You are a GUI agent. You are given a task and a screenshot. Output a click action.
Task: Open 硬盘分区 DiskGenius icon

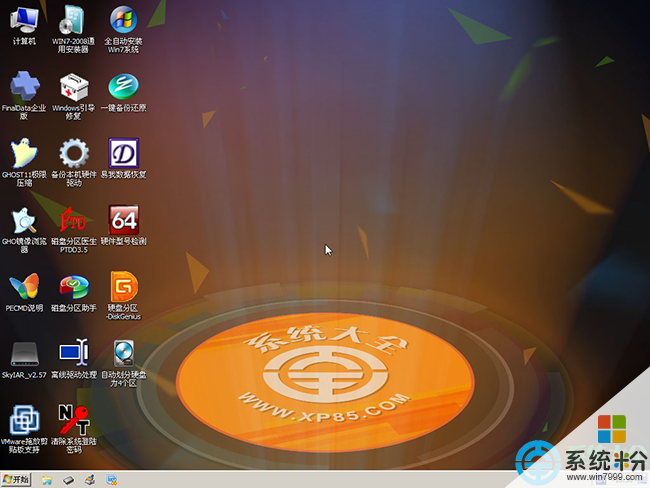click(123, 287)
